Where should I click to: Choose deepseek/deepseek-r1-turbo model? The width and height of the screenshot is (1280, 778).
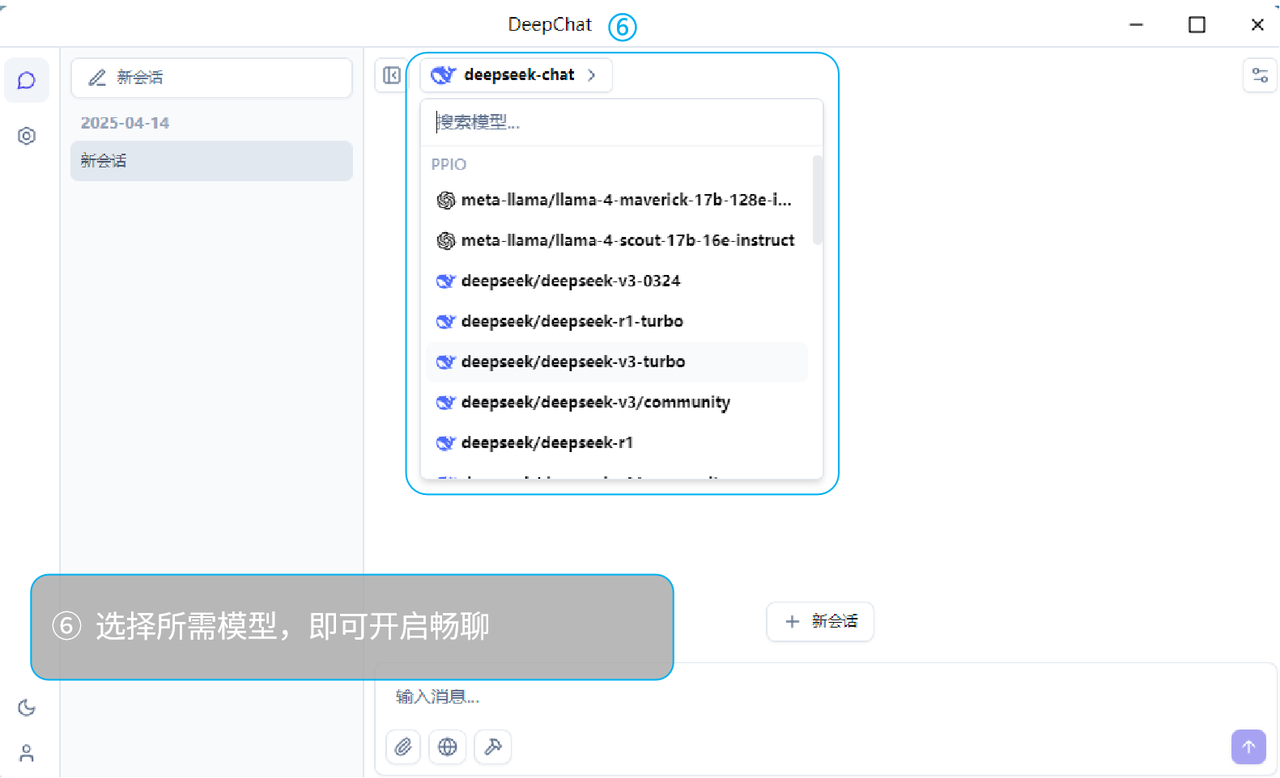click(571, 321)
